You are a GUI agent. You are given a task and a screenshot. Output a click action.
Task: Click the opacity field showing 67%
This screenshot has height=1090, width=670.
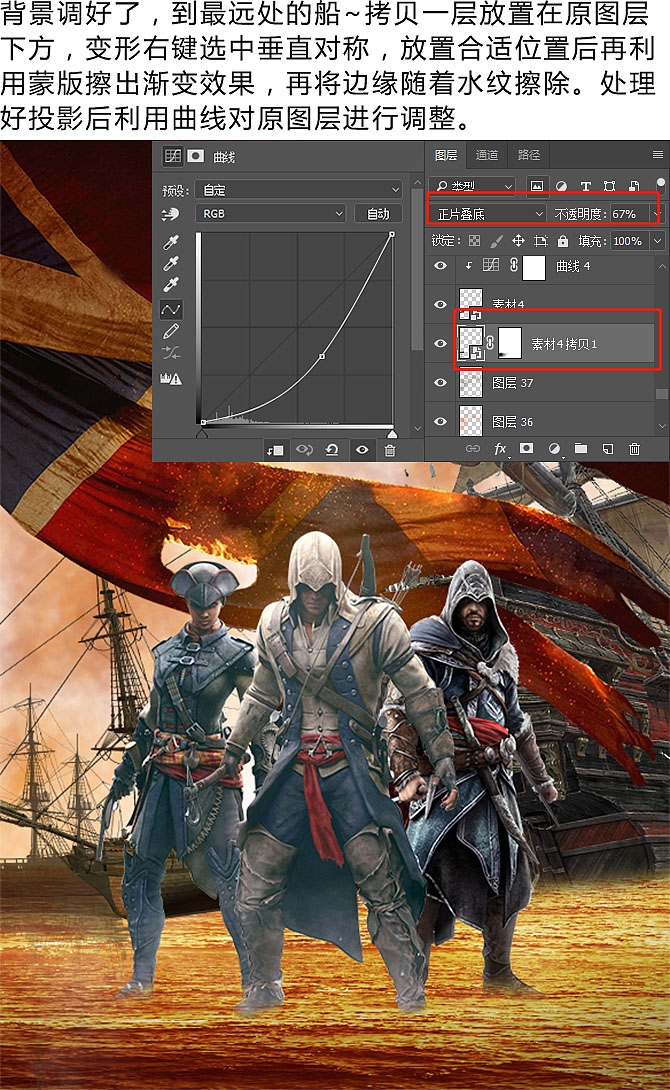628,213
